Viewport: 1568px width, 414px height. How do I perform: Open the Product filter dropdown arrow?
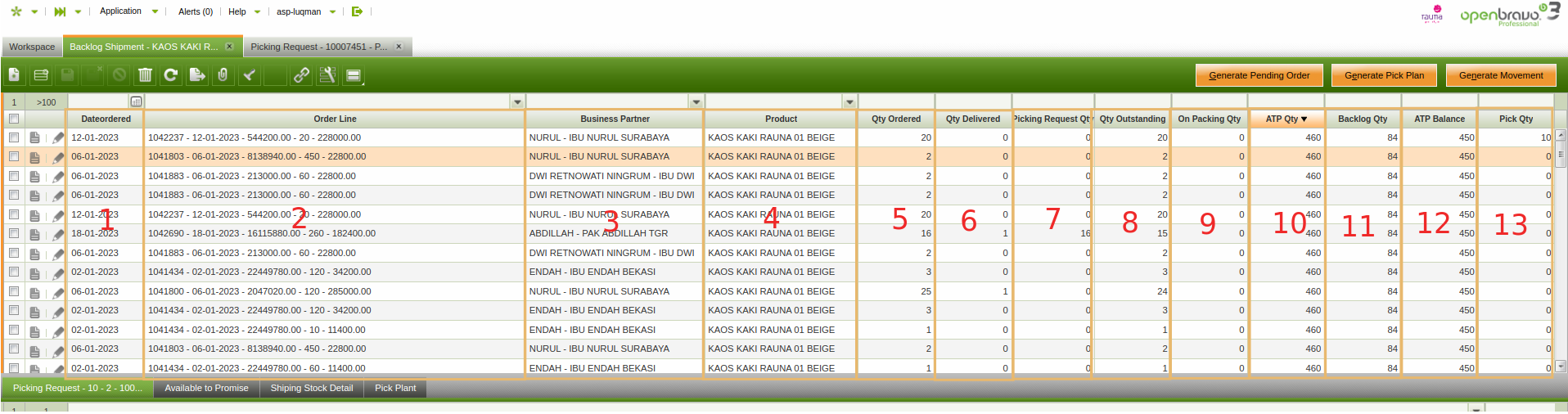point(849,102)
